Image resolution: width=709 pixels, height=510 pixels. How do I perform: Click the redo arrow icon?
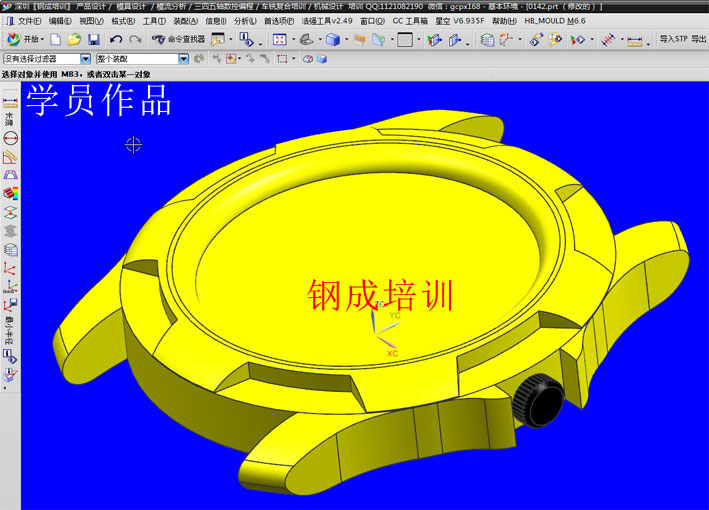(135, 39)
